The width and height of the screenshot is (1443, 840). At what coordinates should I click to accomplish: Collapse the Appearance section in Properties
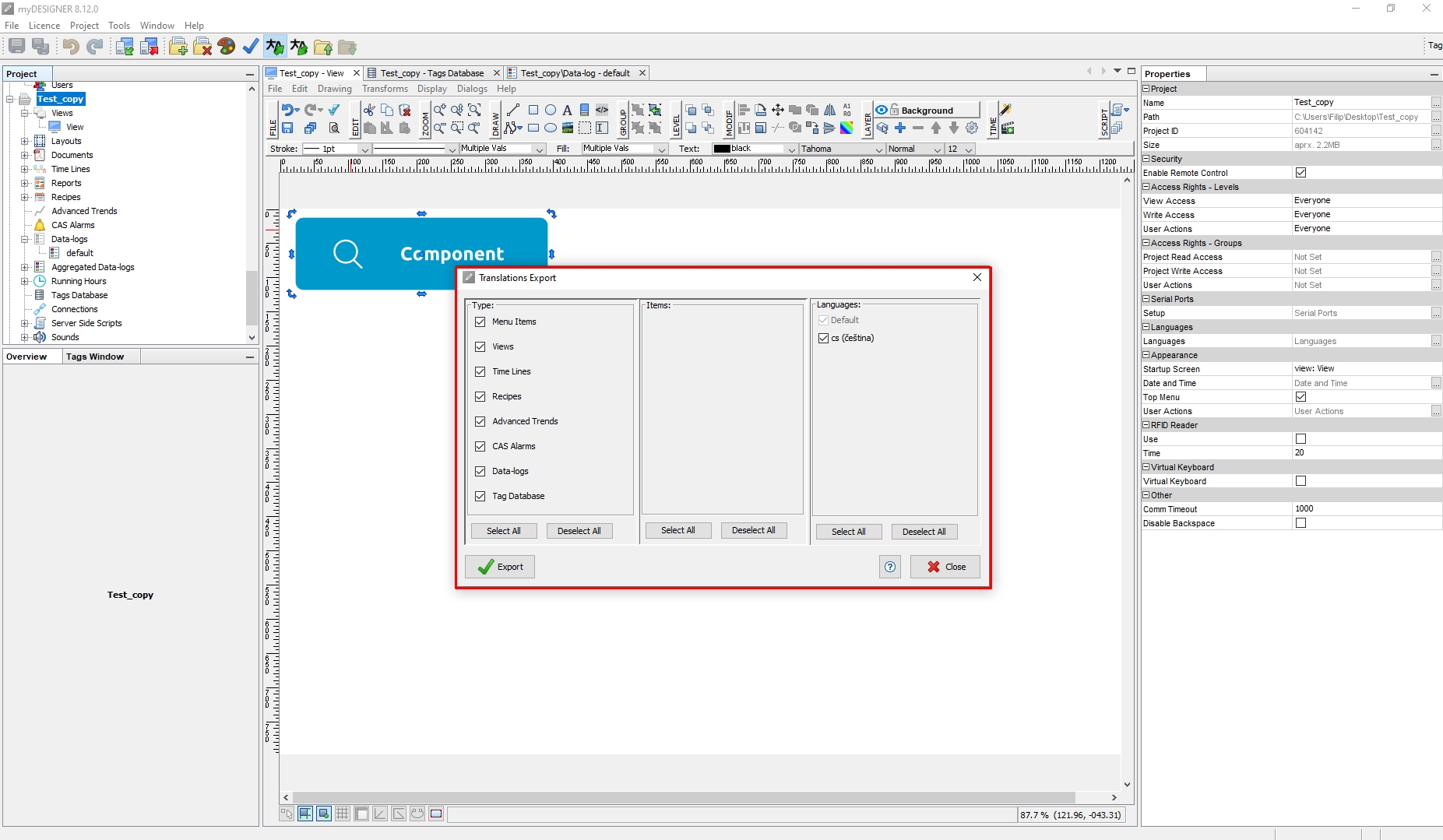click(1146, 355)
